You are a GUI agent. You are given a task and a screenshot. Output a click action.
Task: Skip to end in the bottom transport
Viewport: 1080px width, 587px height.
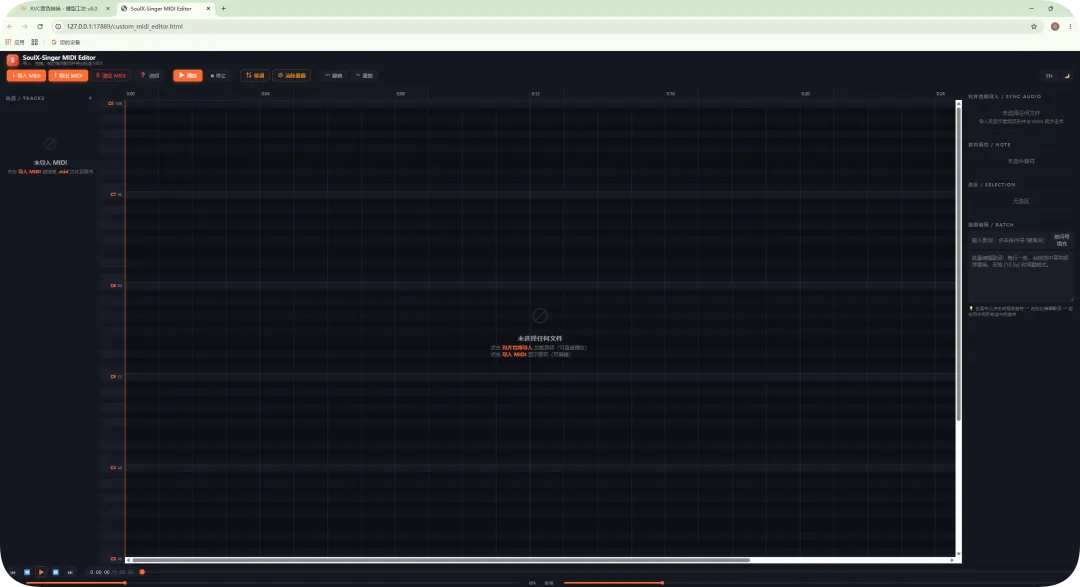(x=70, y=573)
